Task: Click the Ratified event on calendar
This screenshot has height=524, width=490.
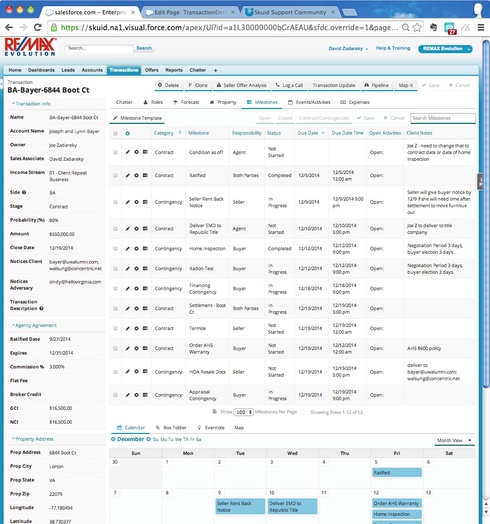Action: pos(397,473)
